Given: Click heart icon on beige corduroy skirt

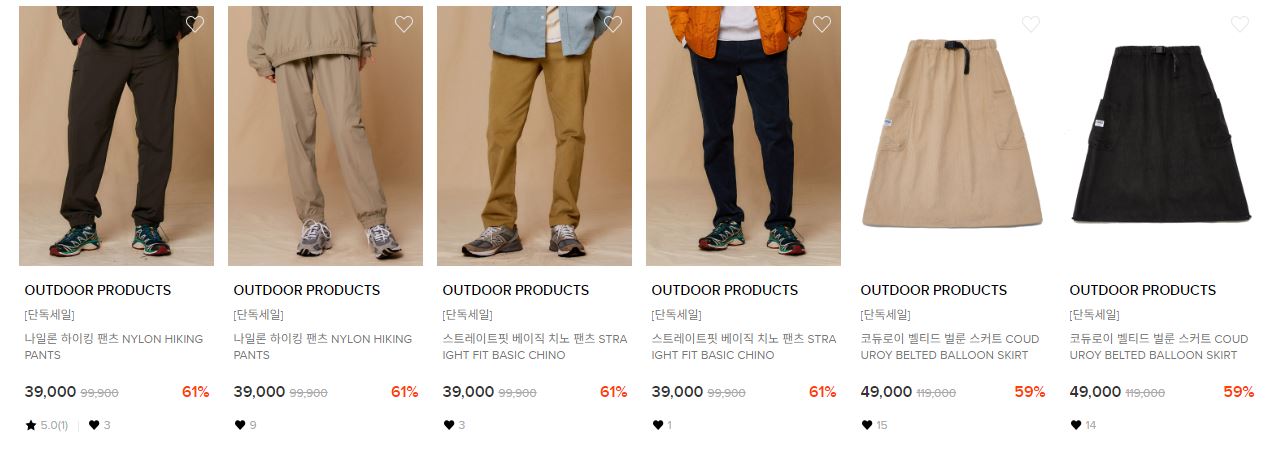Looking at the screenshot, I should [1031, 24].
